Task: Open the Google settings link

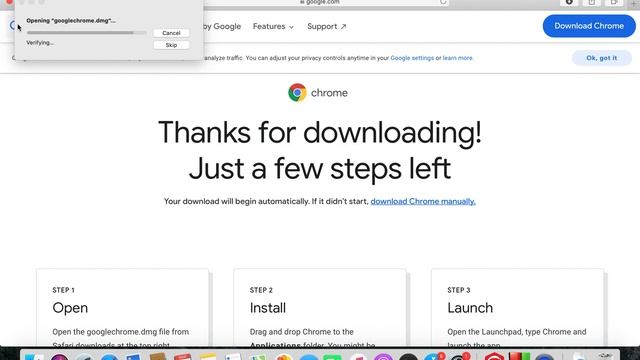Action: pyautogui.click(x=412, y=58)
